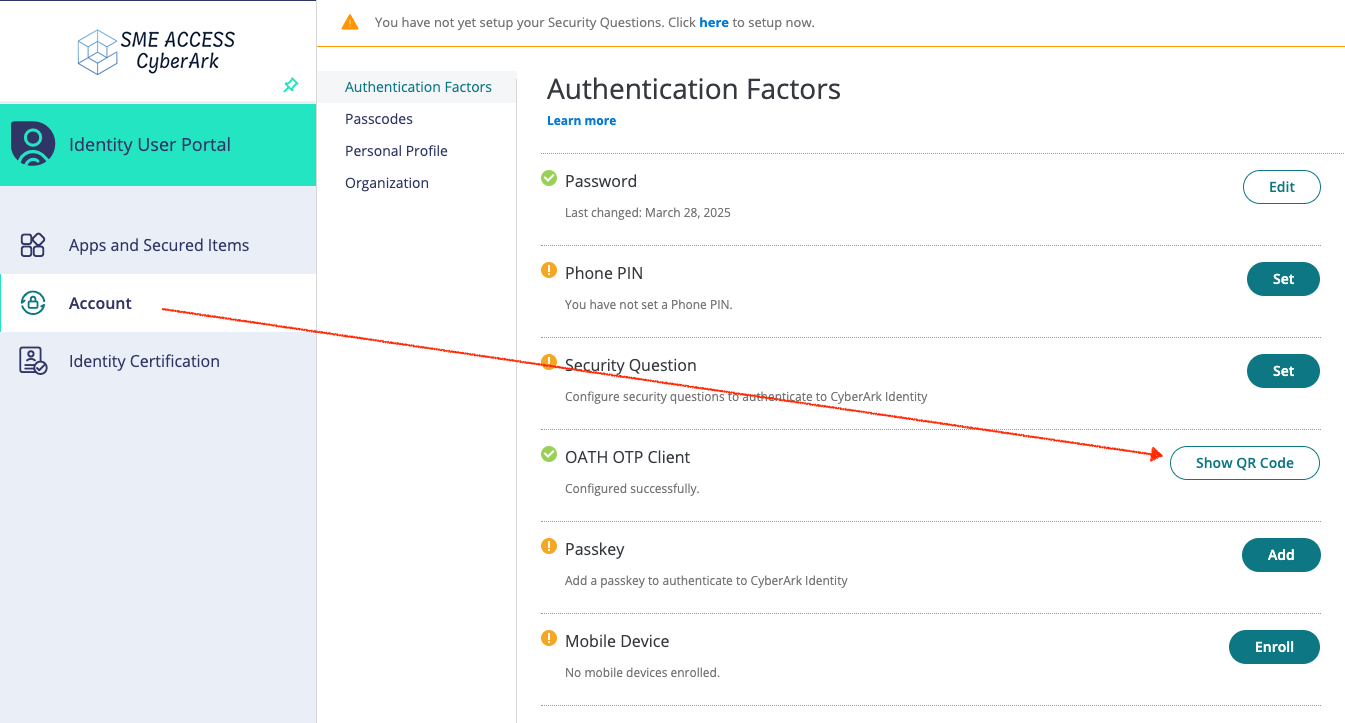The width and height of the screenshot is (1345, 723).
Task: Show QR Code for OATH OTP Client
Action: (1245, 462)
